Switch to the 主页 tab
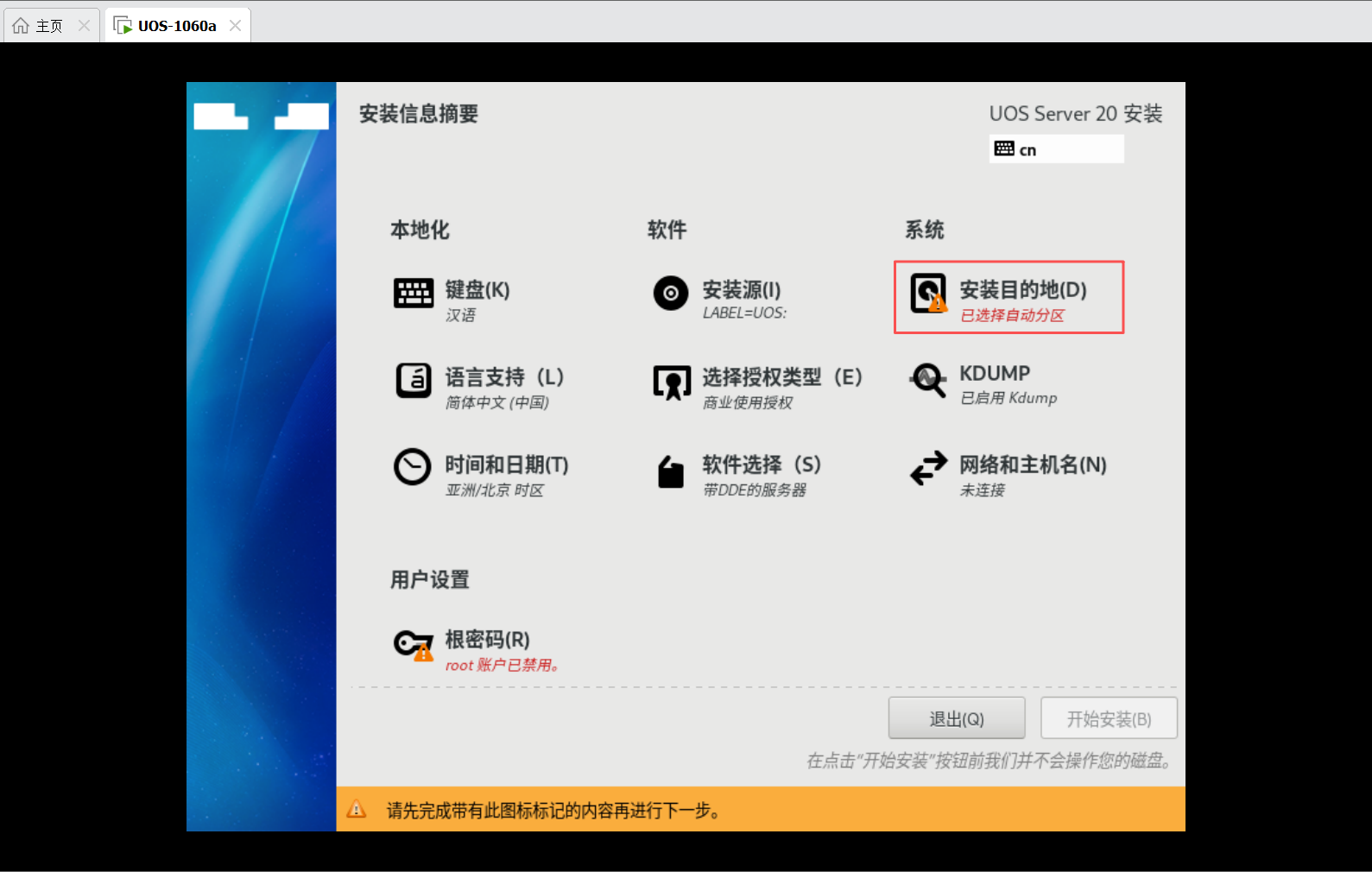This screenshot has height=872, width=1372. point(51,26)
